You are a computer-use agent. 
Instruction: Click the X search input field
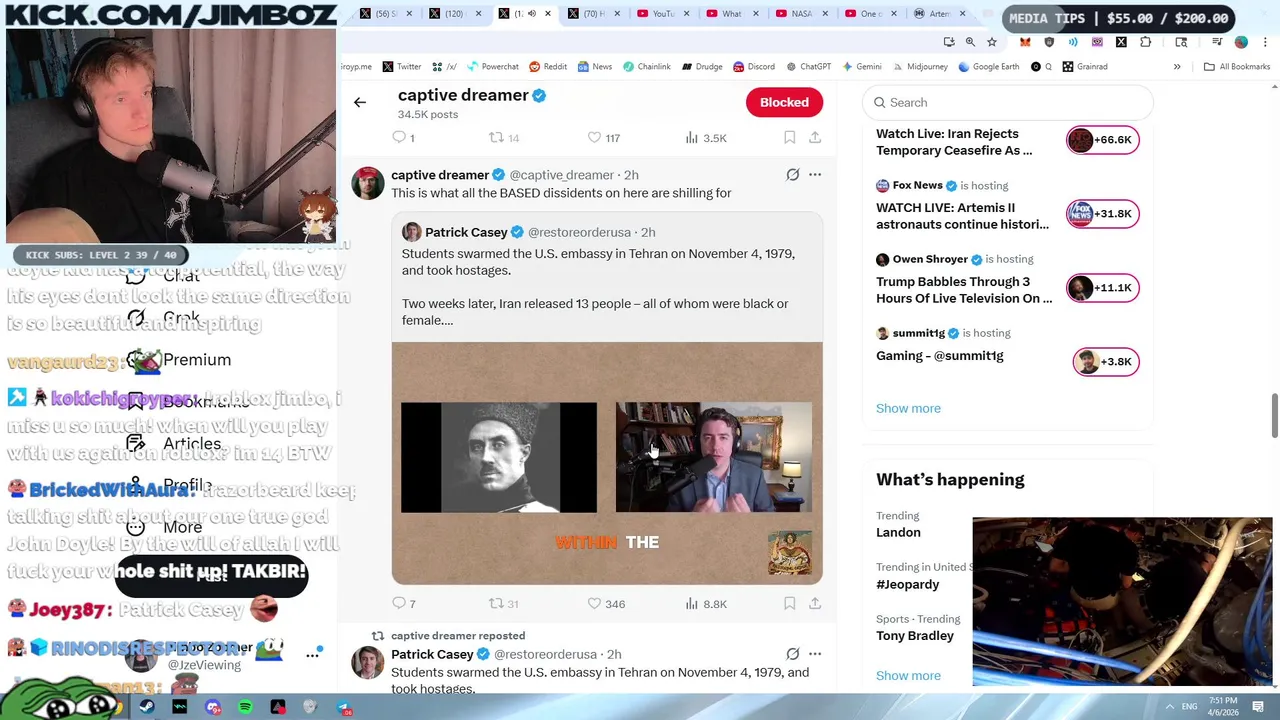[x=1008, y=102]
